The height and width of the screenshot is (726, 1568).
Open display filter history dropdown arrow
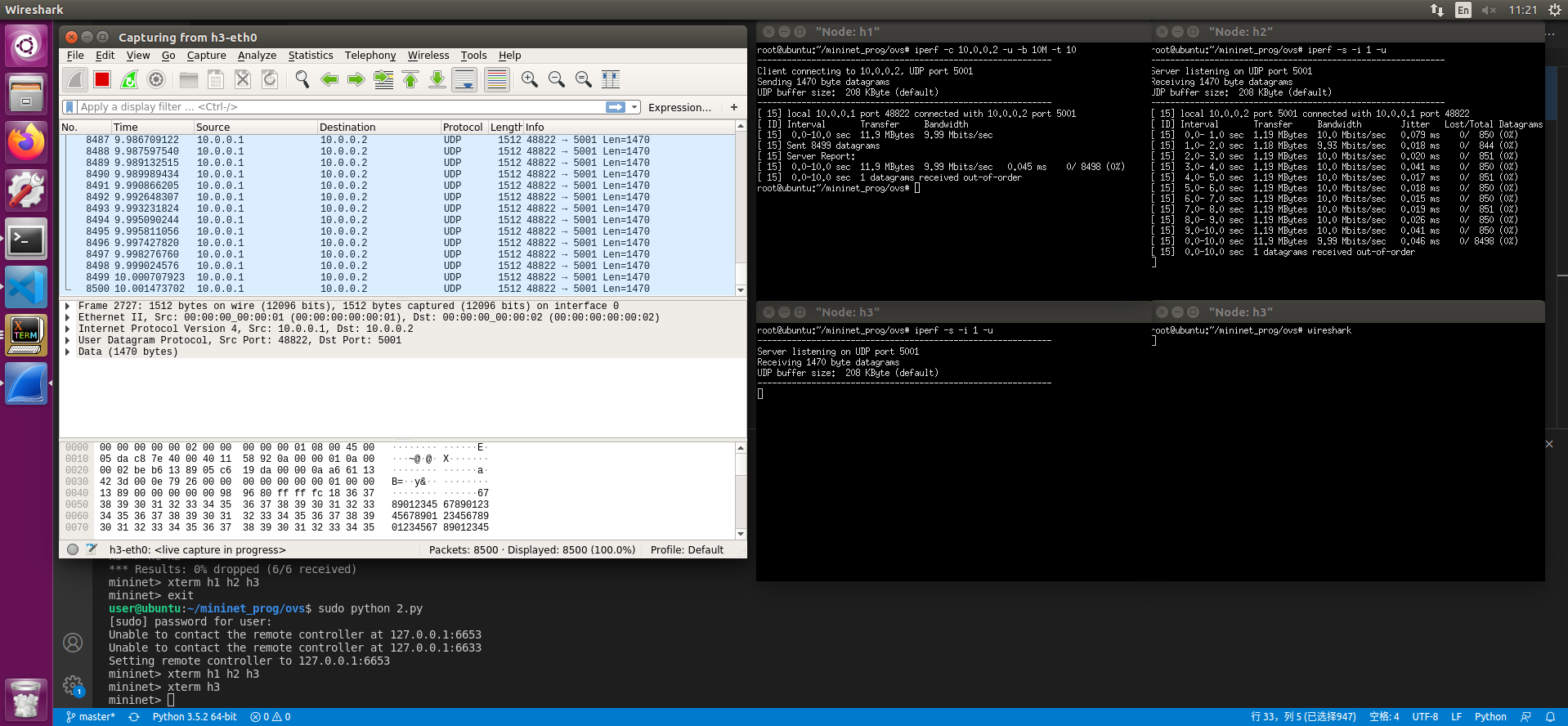(634, 107)
